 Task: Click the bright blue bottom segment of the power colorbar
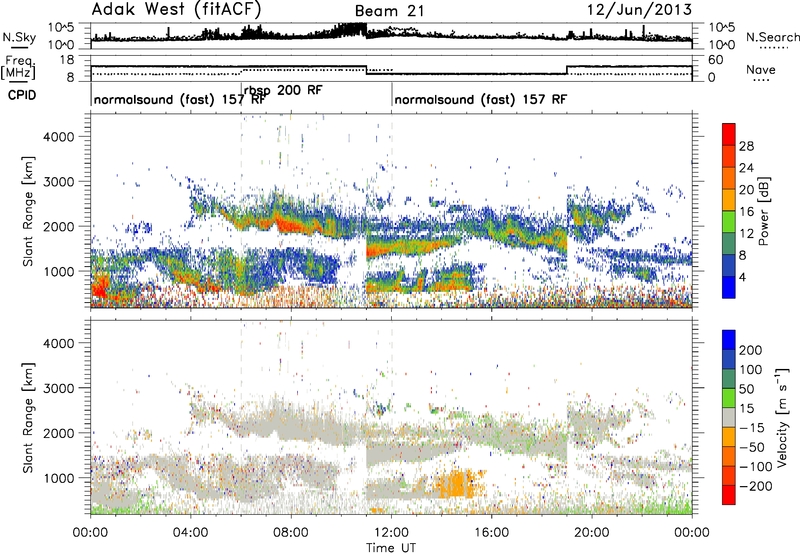(x=729, y=287)
